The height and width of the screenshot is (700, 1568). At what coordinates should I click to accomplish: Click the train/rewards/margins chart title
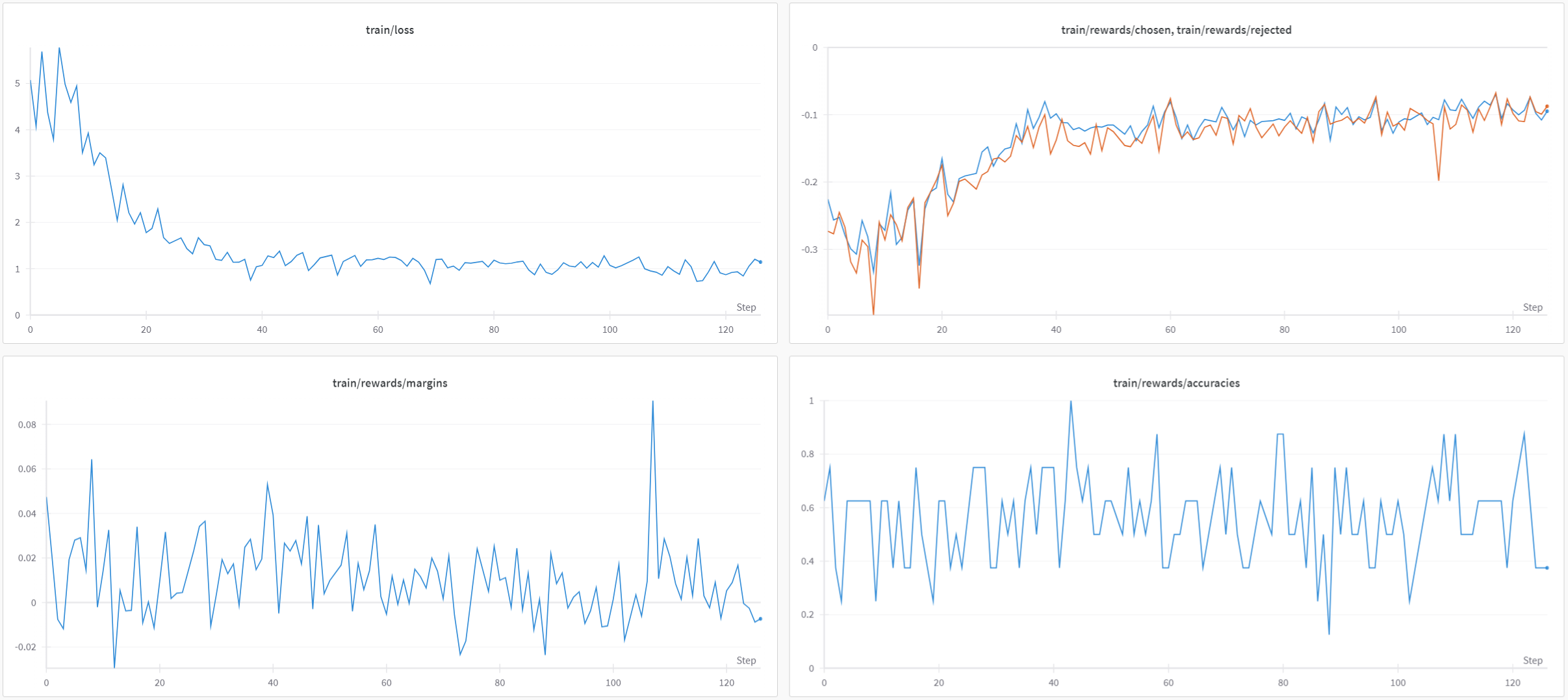point(389,383)
